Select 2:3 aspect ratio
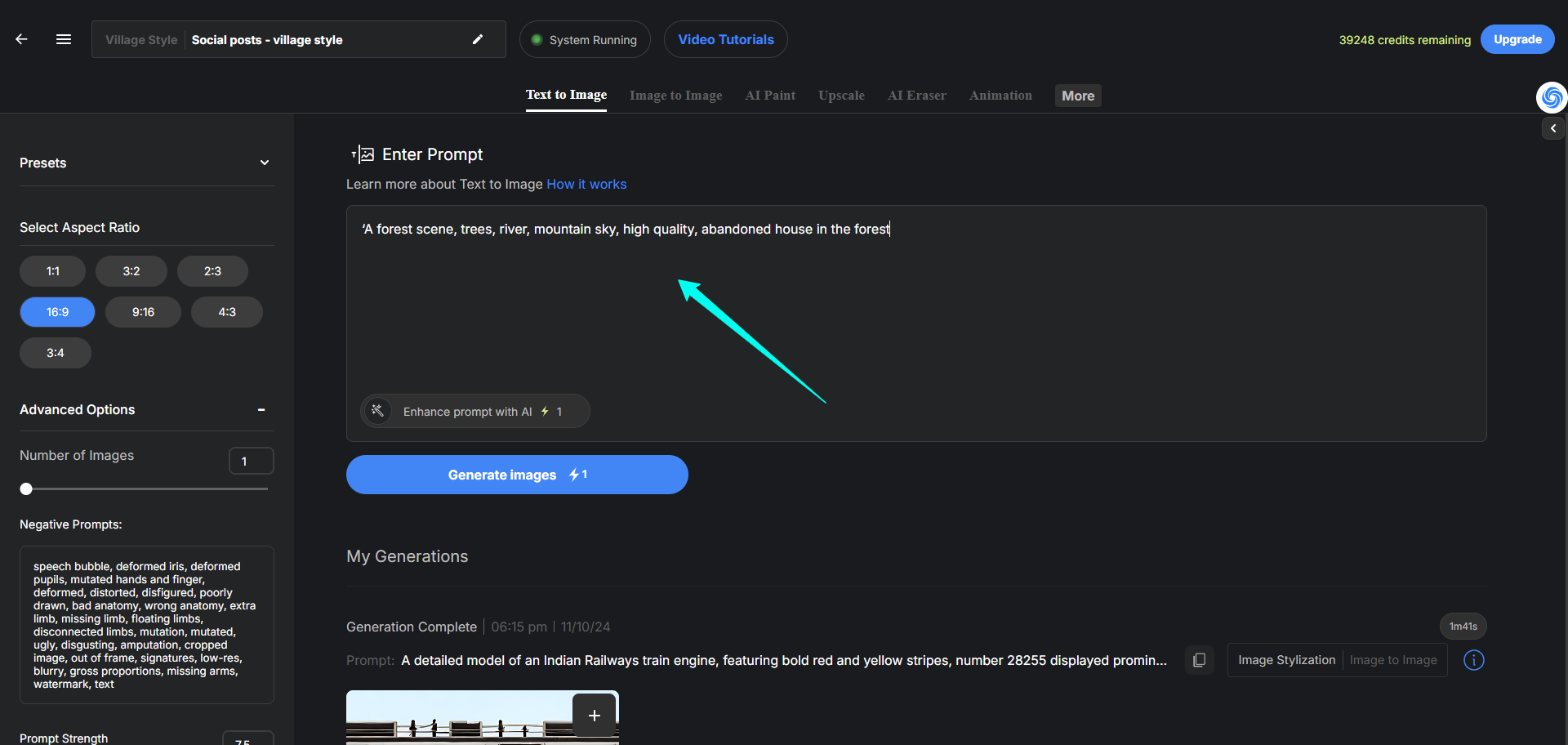The width and height of the screenshot is (1568, 745). (x=212, y=271)
